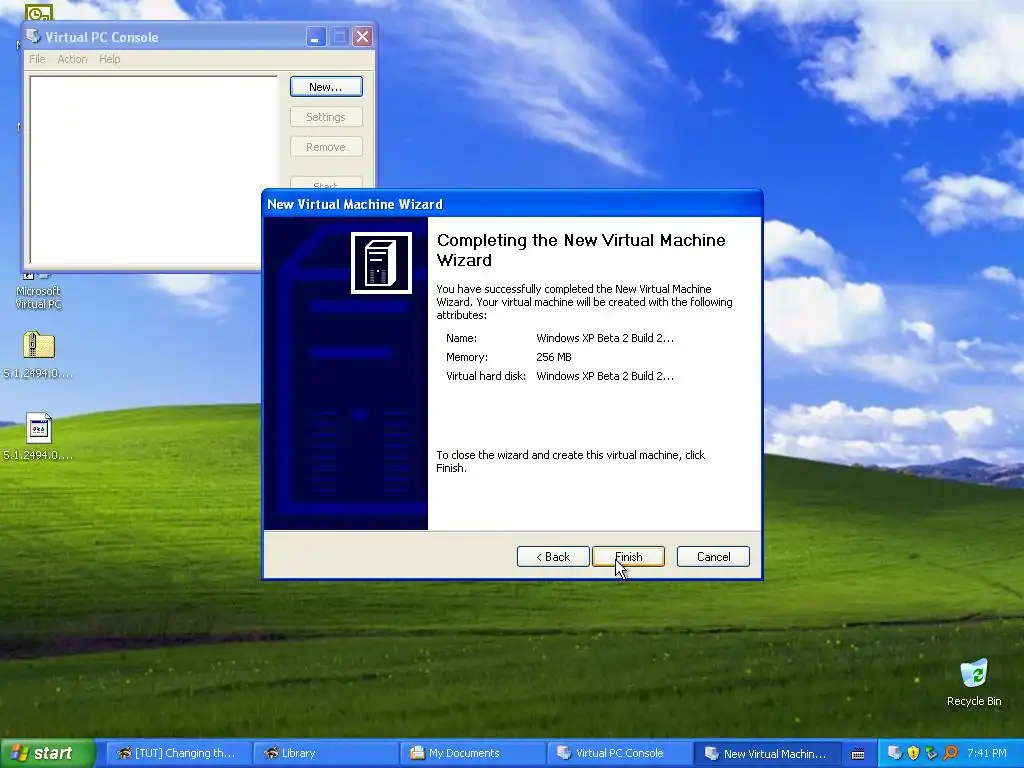Screen dimensions: 1024x768
Task: Open Help menu in Virtual PC Console
Action: coord(110,59)
